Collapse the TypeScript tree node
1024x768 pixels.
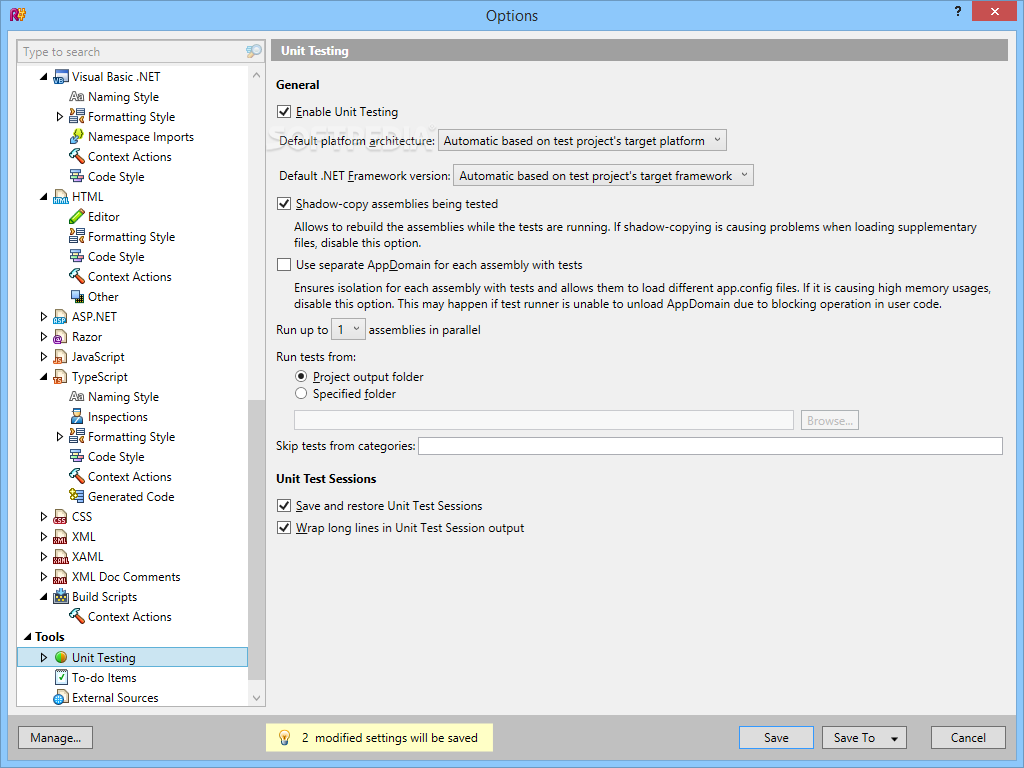click(44, 377)
